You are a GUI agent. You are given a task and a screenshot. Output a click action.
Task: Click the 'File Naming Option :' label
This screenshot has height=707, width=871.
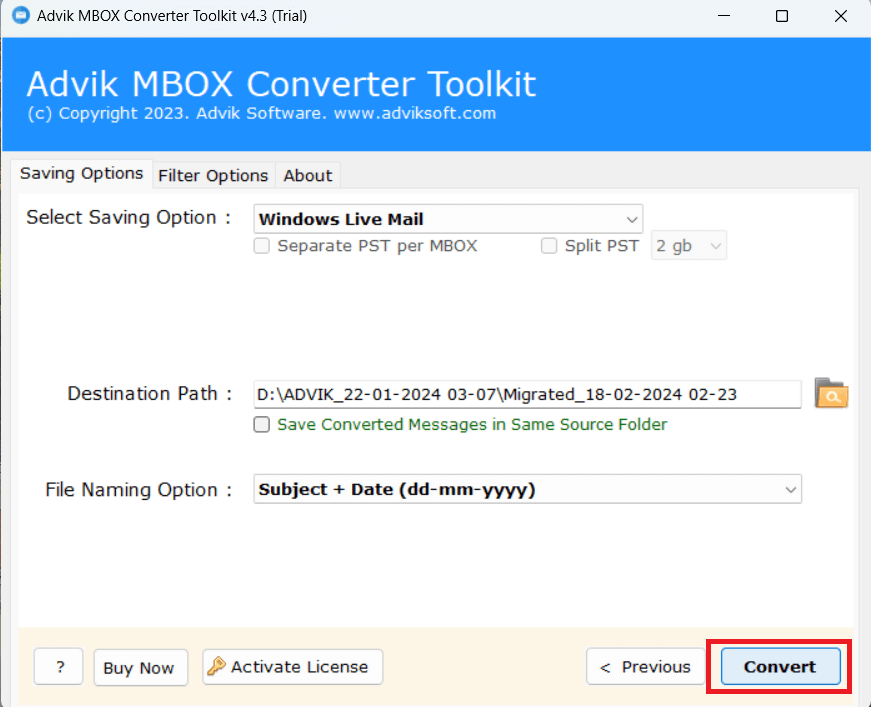[138, 489]
